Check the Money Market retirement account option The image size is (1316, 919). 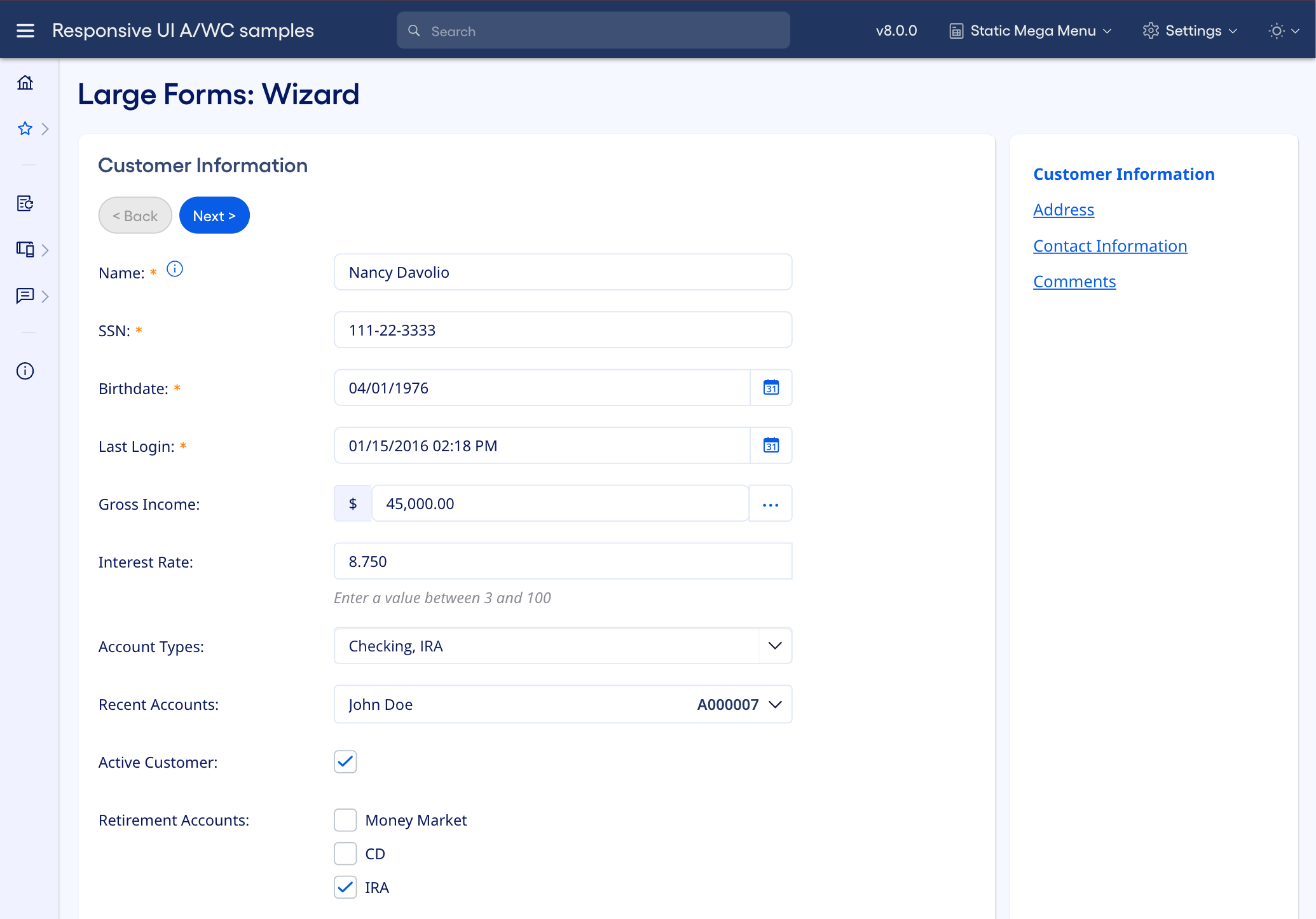345,820
